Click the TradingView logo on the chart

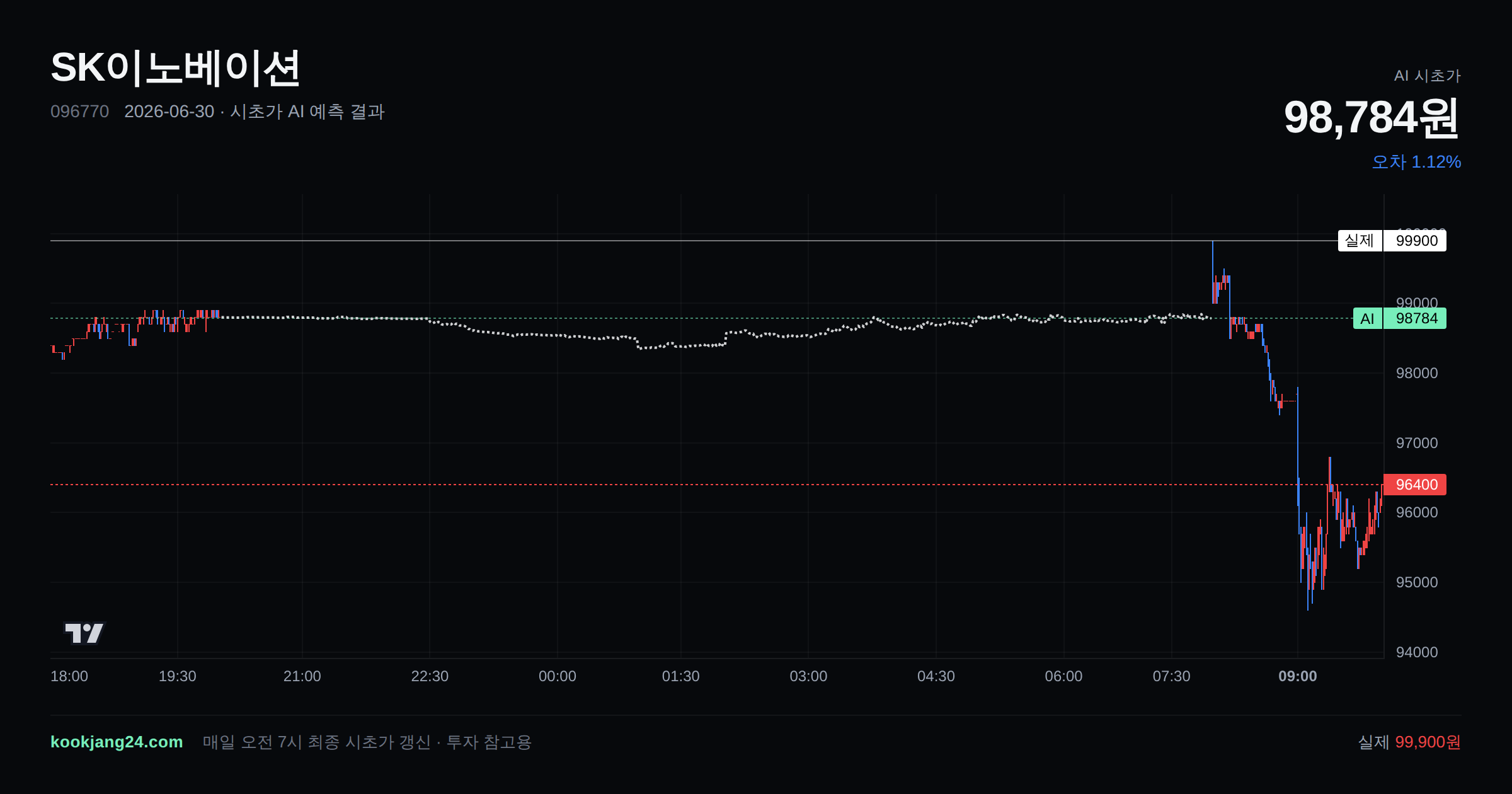(x=84, y=633)
